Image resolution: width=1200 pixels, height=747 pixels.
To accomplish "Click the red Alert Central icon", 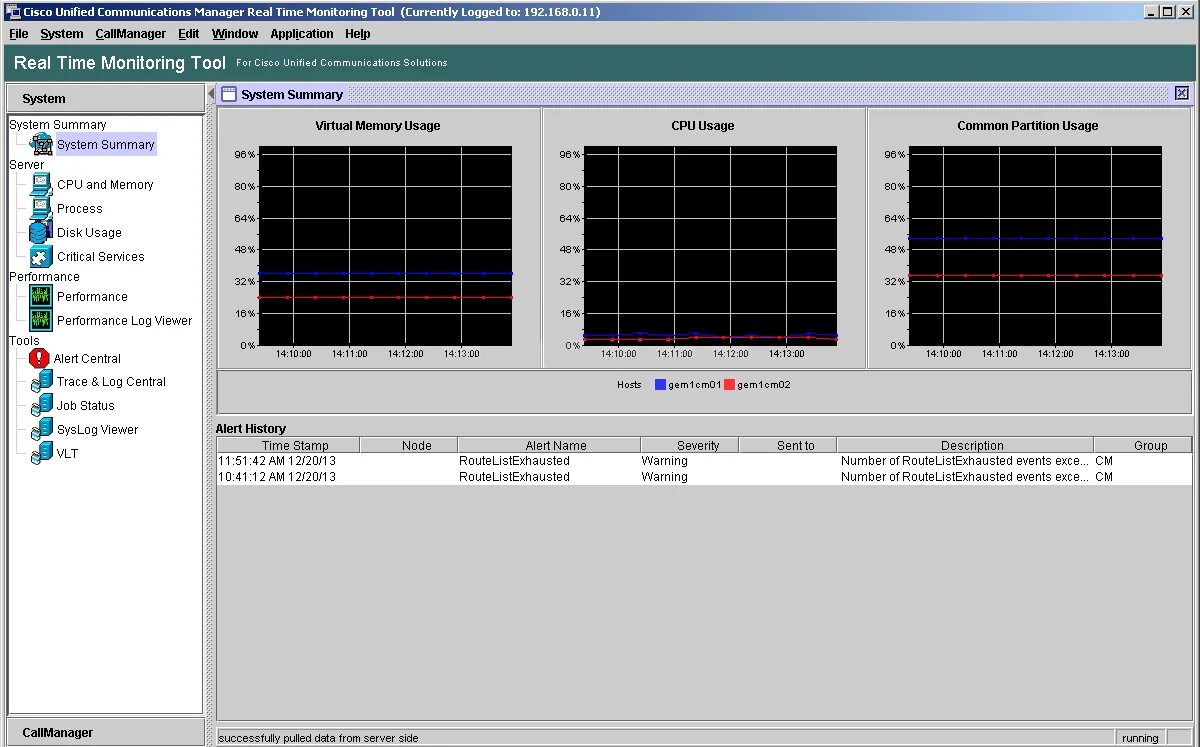I will coord(40,358).
